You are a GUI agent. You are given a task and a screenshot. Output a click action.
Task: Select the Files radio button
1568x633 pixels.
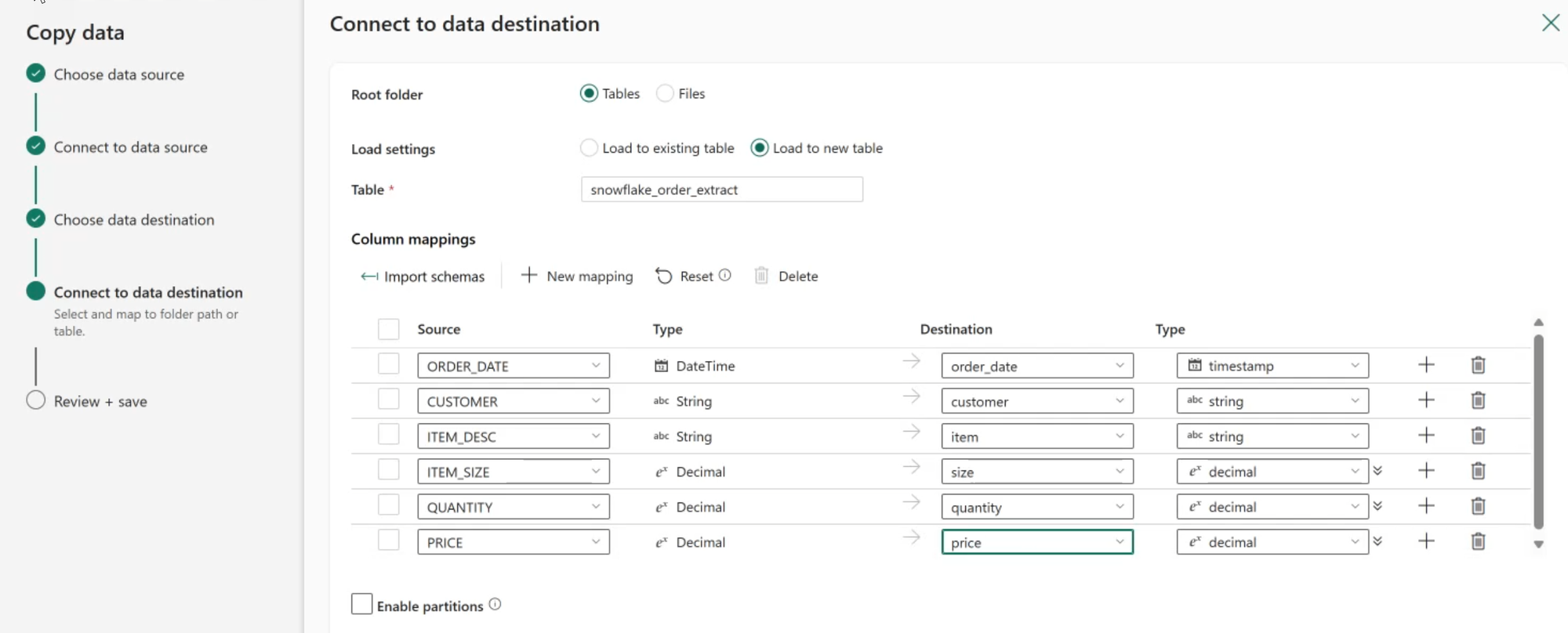point(665,93)
